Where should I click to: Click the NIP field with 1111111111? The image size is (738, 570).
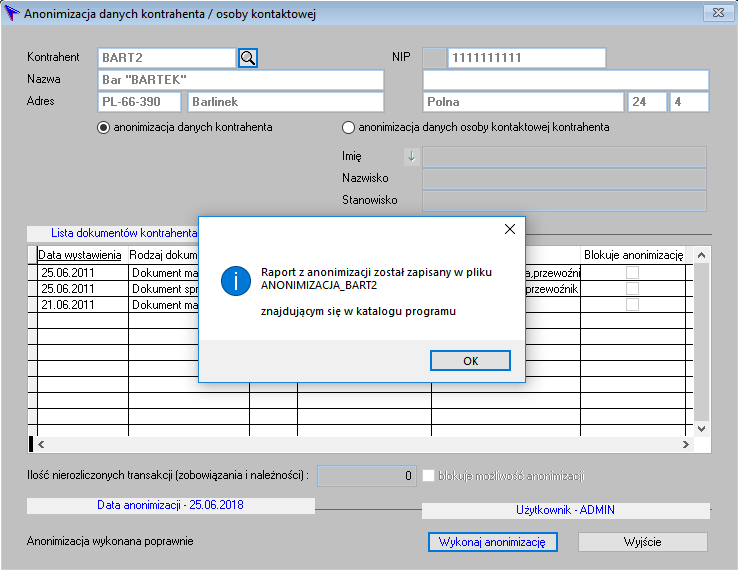point(526,58)
